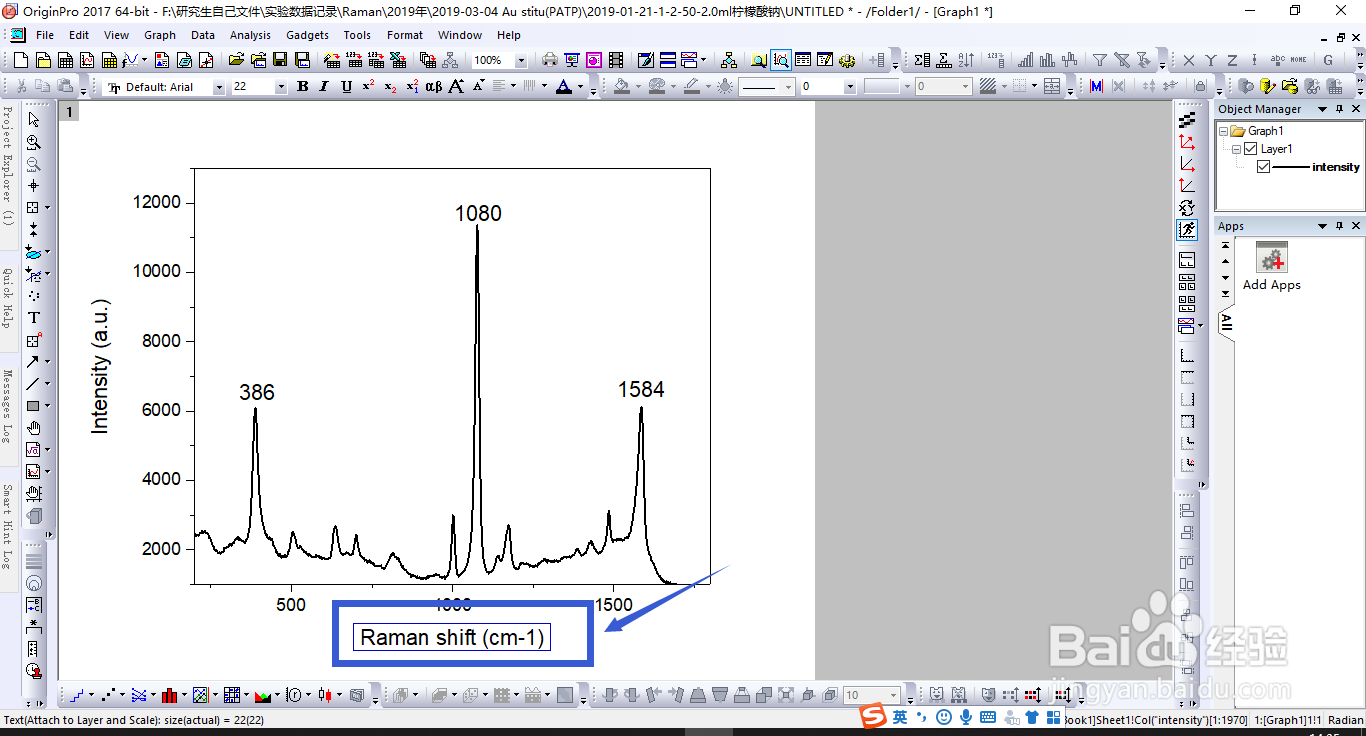Click the font color A swatch
Image resolution: width=1366 pixels, height=736 pixels.
pos(564,87)
